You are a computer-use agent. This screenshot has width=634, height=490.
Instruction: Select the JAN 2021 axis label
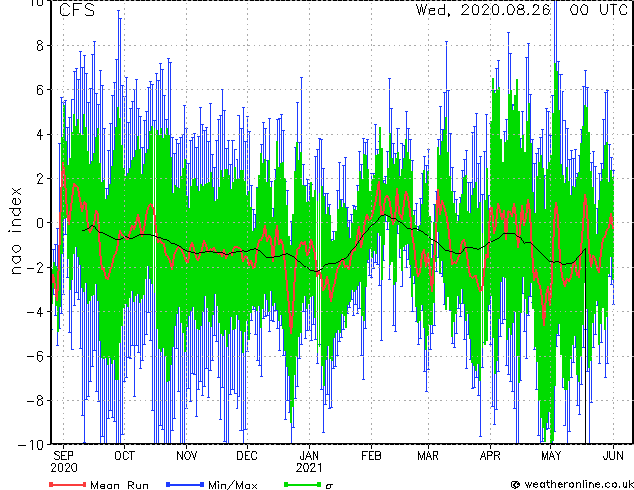click(309, 462)
